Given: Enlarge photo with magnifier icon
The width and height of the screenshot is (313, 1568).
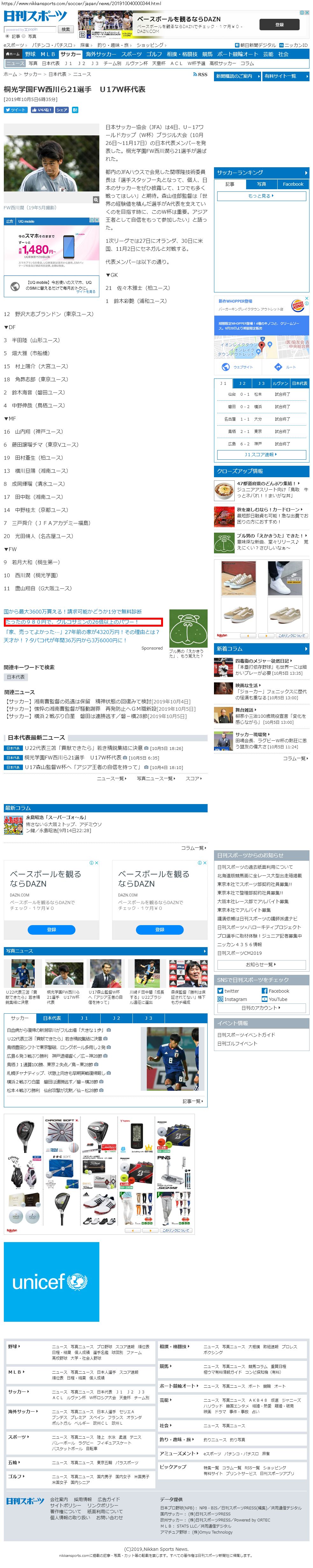Looking at the screenshot, I should [x=96, y=199].
